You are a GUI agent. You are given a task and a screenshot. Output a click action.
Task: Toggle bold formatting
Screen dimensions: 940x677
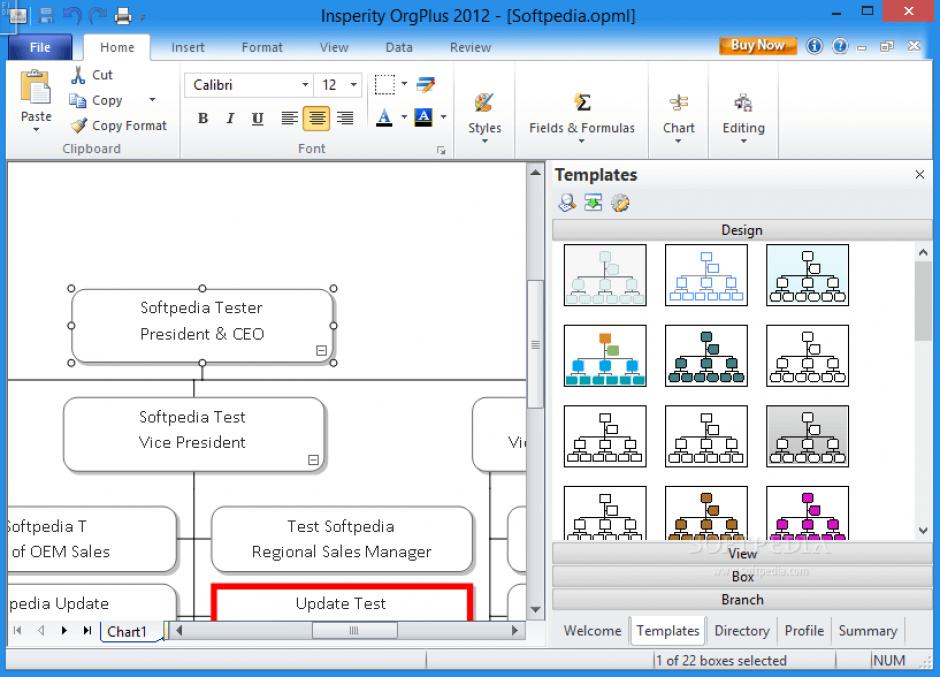pos(203,118)
